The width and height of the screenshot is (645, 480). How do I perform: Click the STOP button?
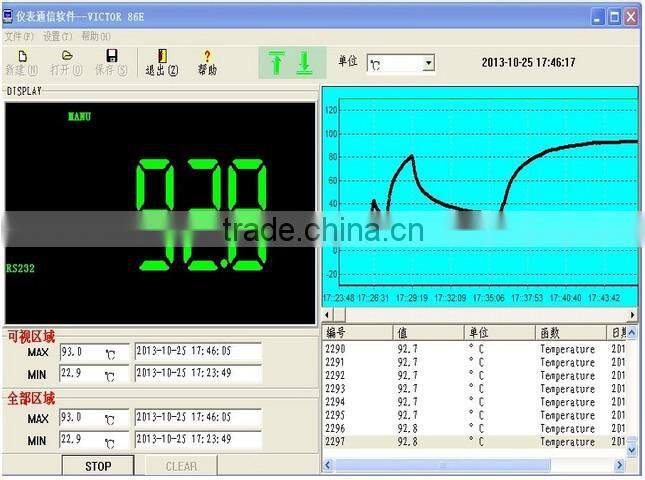pyautogui.click(x=98, y=466)
